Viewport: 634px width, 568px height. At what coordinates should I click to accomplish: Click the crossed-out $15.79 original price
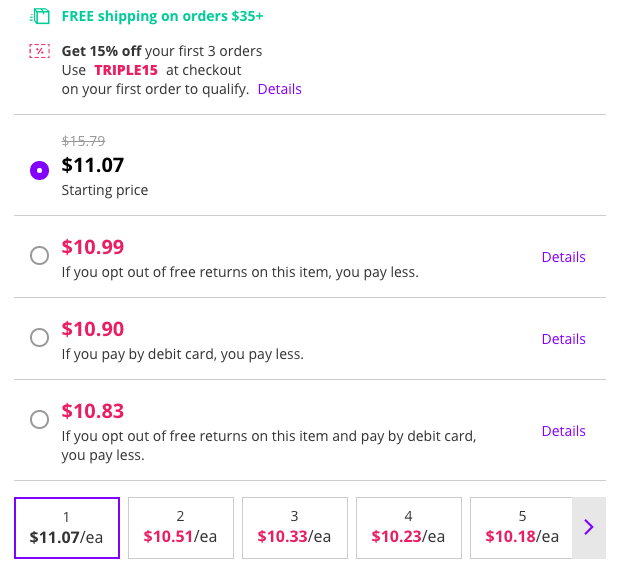point(83,141)
